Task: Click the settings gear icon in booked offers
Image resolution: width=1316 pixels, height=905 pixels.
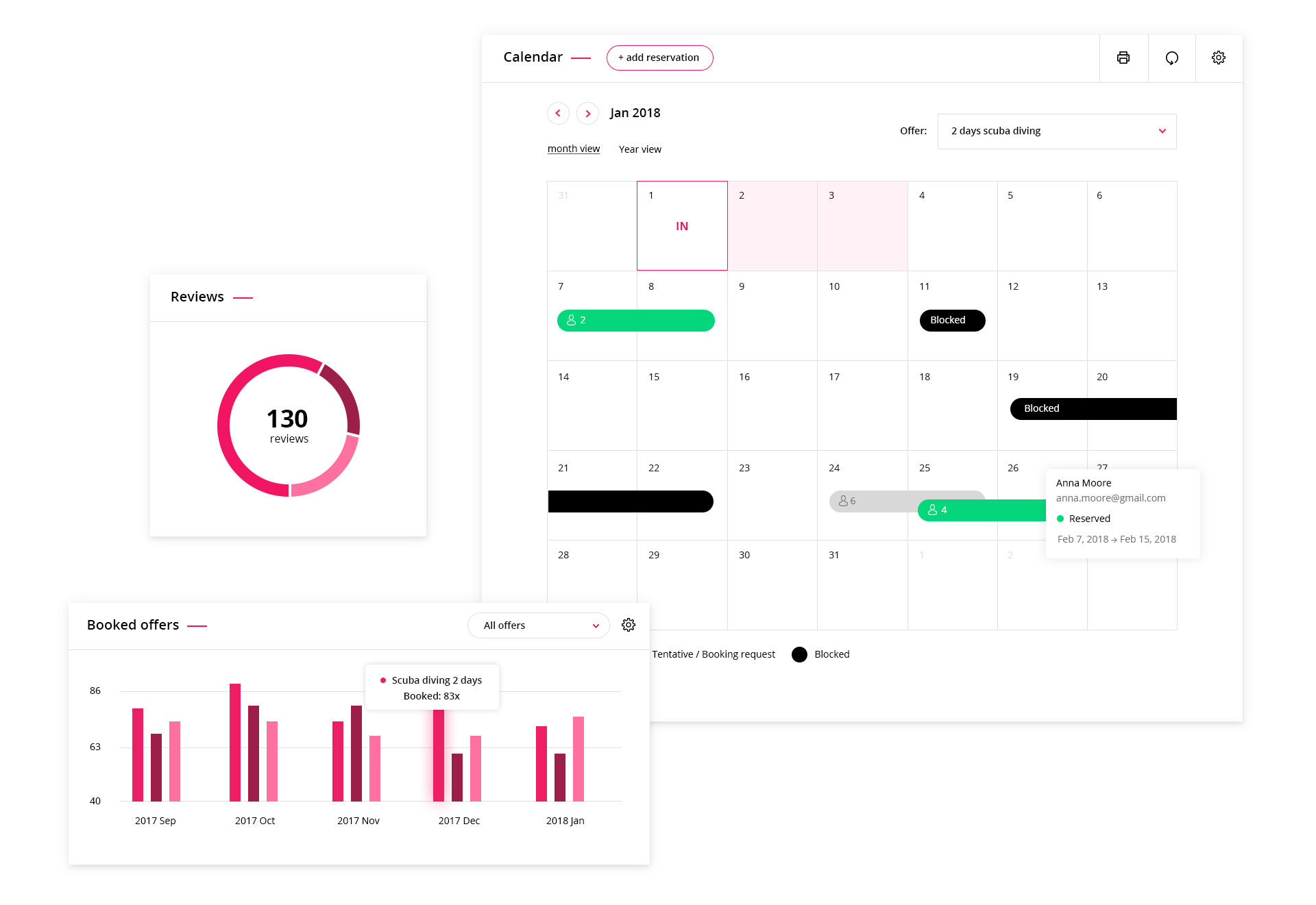Action: click(x=629, y=625)
